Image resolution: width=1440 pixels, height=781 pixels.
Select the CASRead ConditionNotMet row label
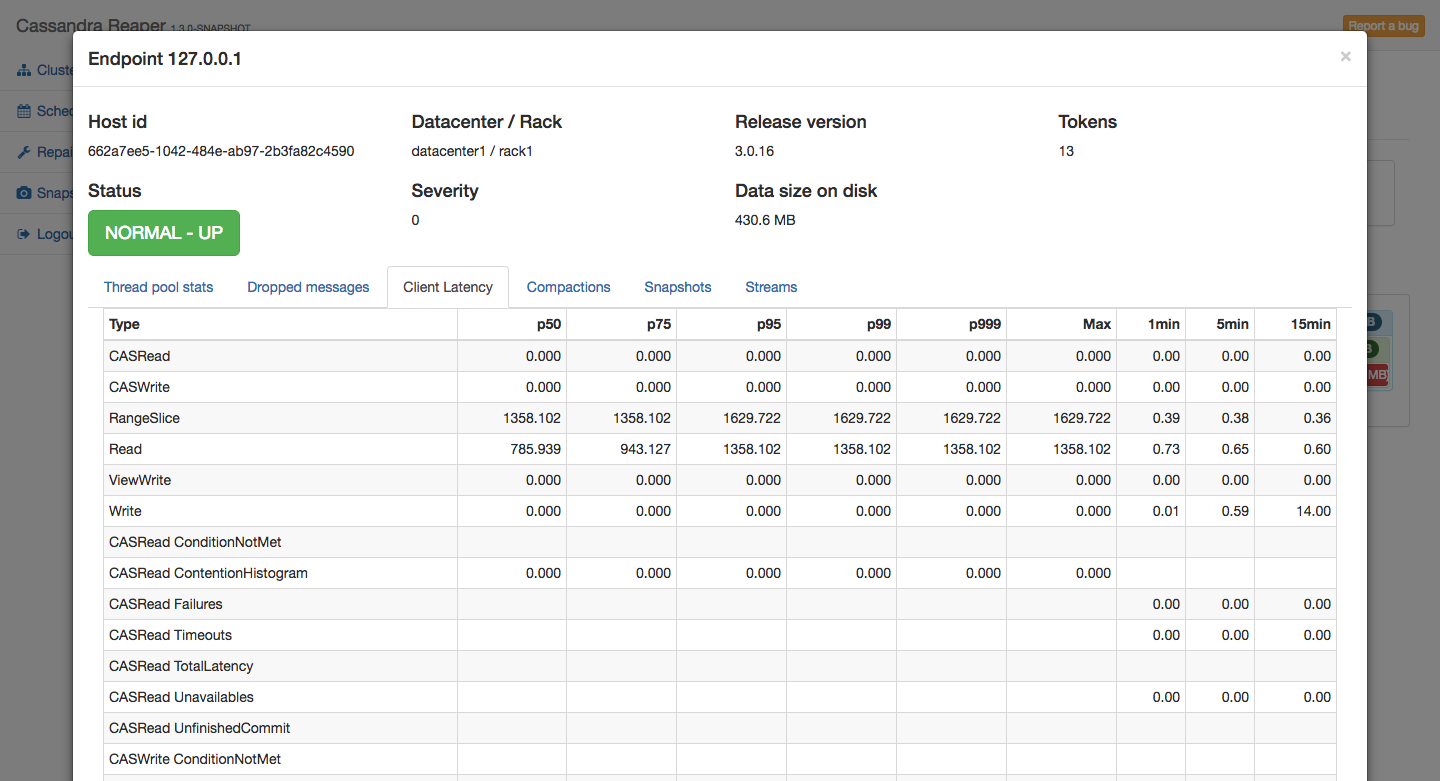coord(195,542)
